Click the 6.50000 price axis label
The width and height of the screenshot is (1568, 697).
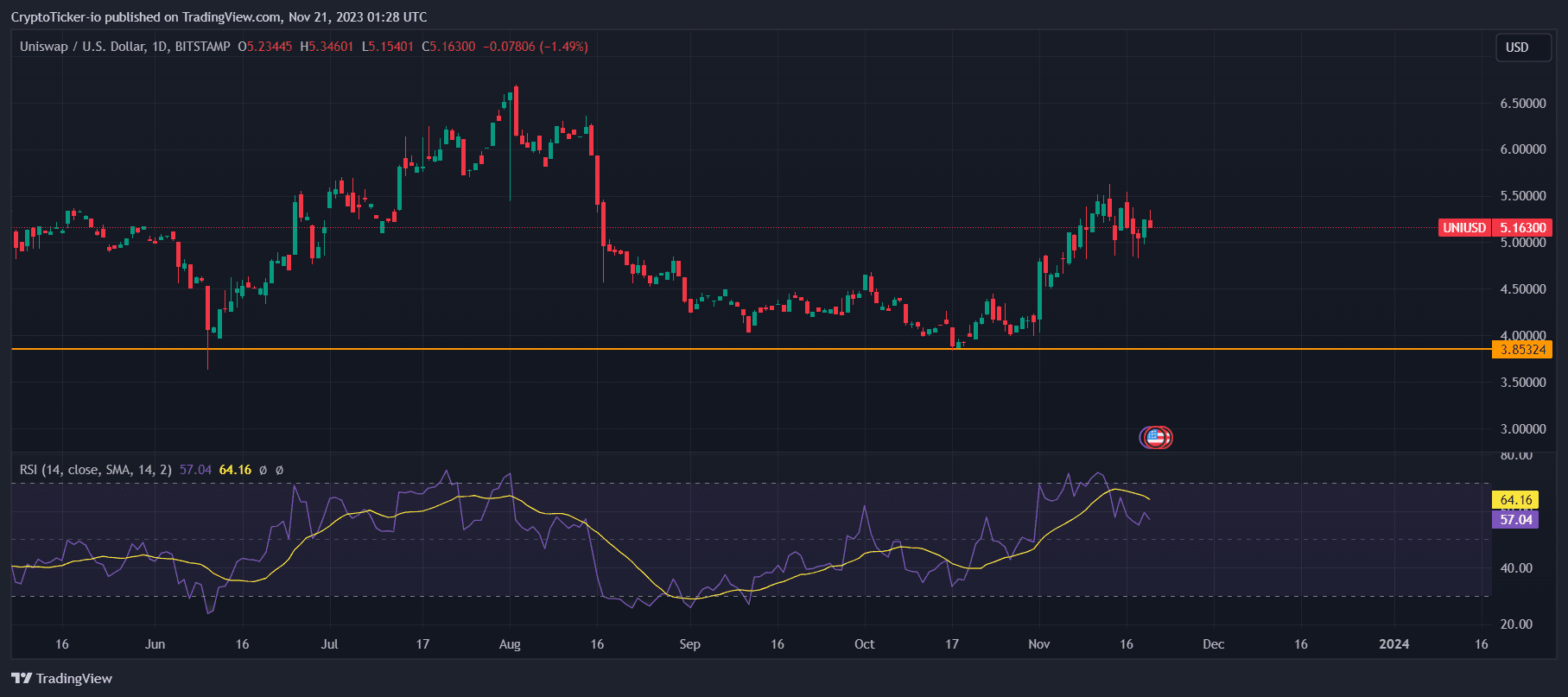tap(1522, 104)
